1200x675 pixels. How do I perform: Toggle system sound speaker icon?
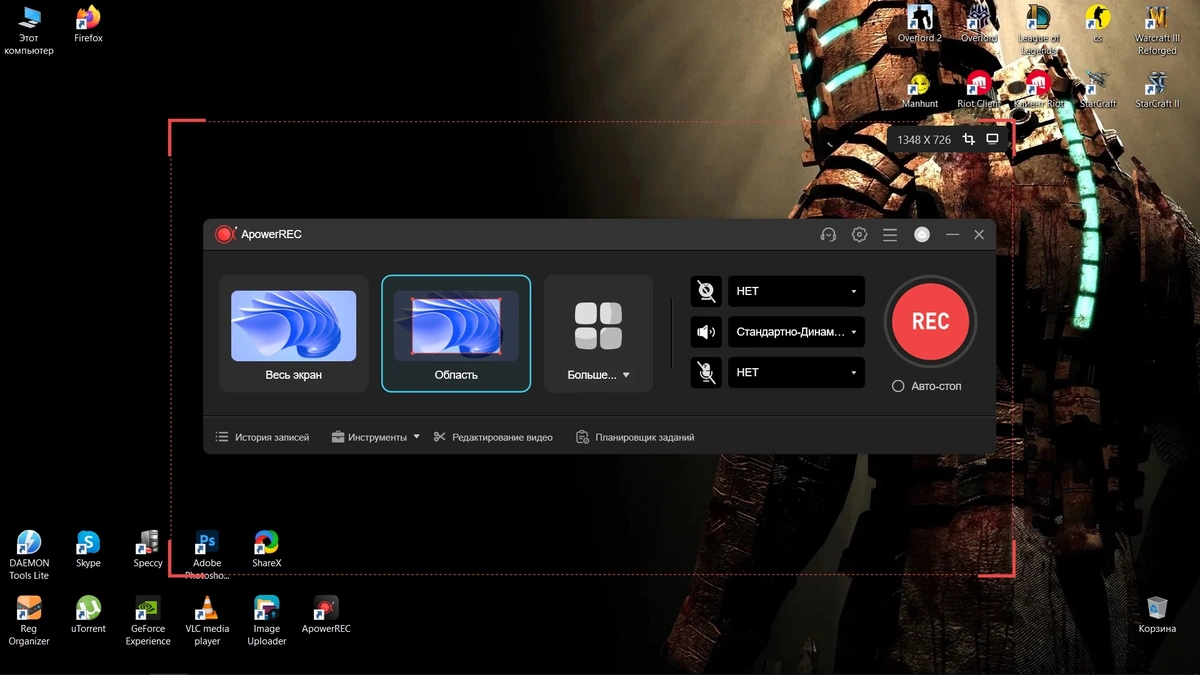706,332
